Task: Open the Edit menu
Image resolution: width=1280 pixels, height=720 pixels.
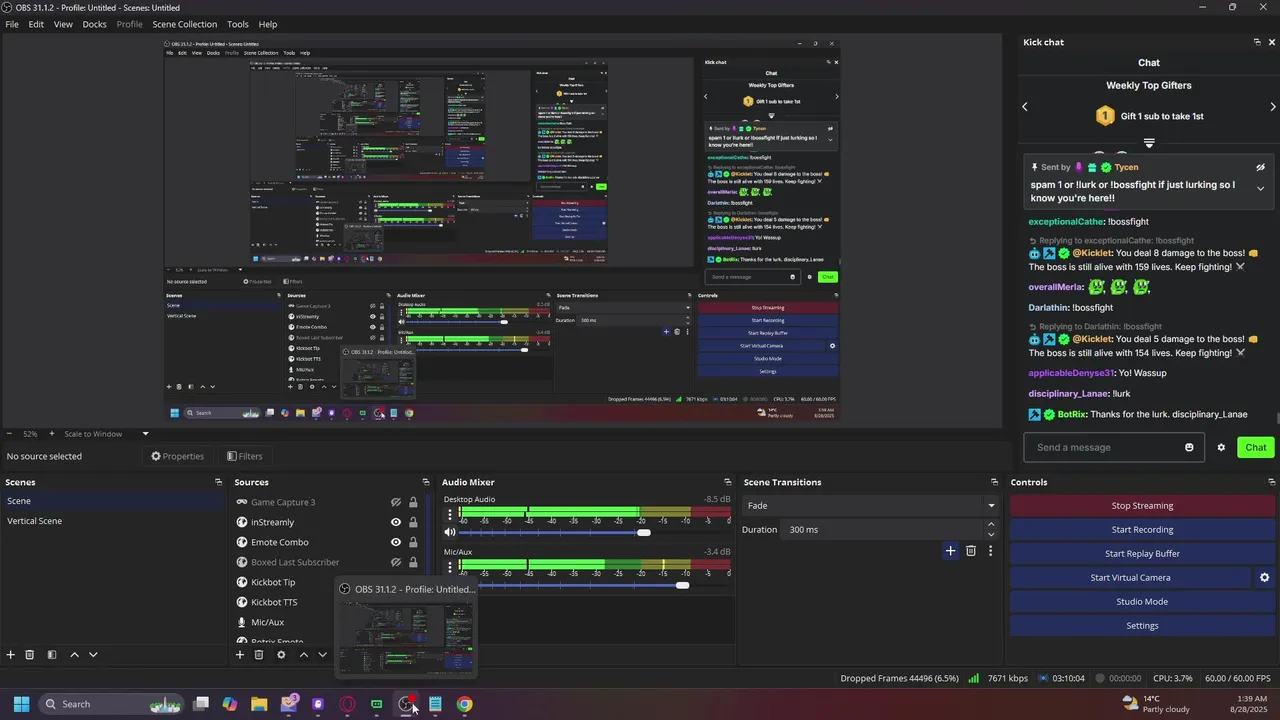Action: pos(36,24)
